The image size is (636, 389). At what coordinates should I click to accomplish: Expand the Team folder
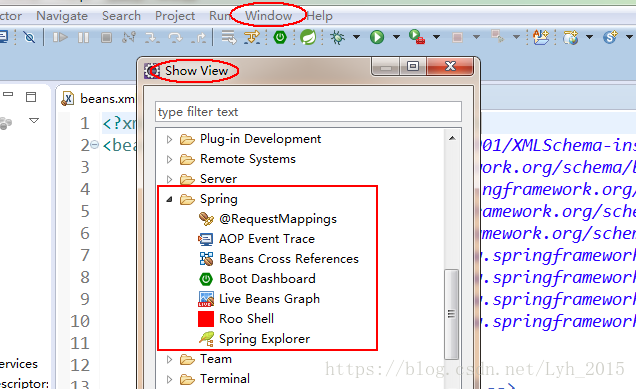click(x=170, y=359)
